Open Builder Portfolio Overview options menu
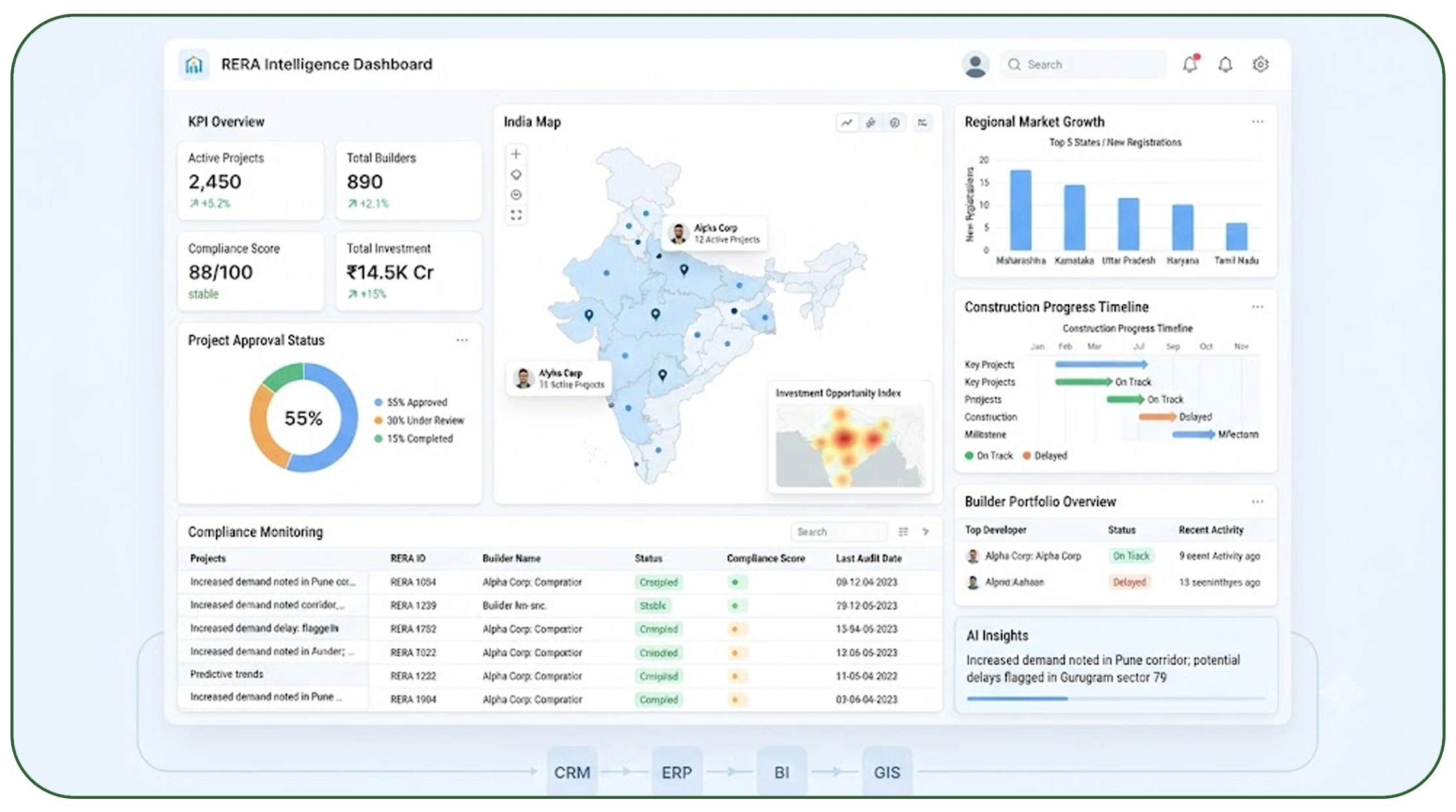Viewport: 1456px width, 812px height. pyautogui.click(x=1257, y=502)
